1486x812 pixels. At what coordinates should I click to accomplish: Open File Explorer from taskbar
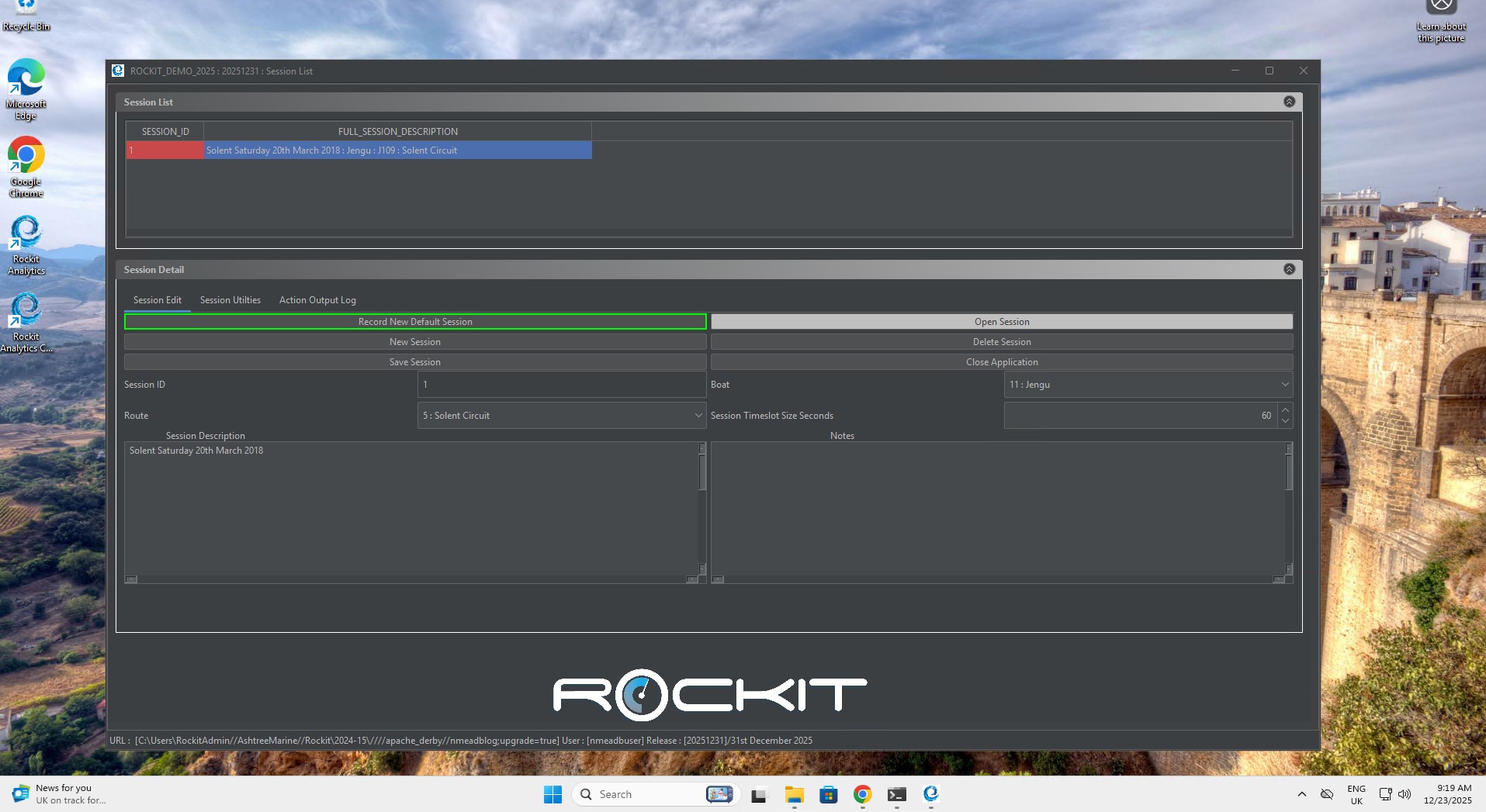(x=794, y=794)
